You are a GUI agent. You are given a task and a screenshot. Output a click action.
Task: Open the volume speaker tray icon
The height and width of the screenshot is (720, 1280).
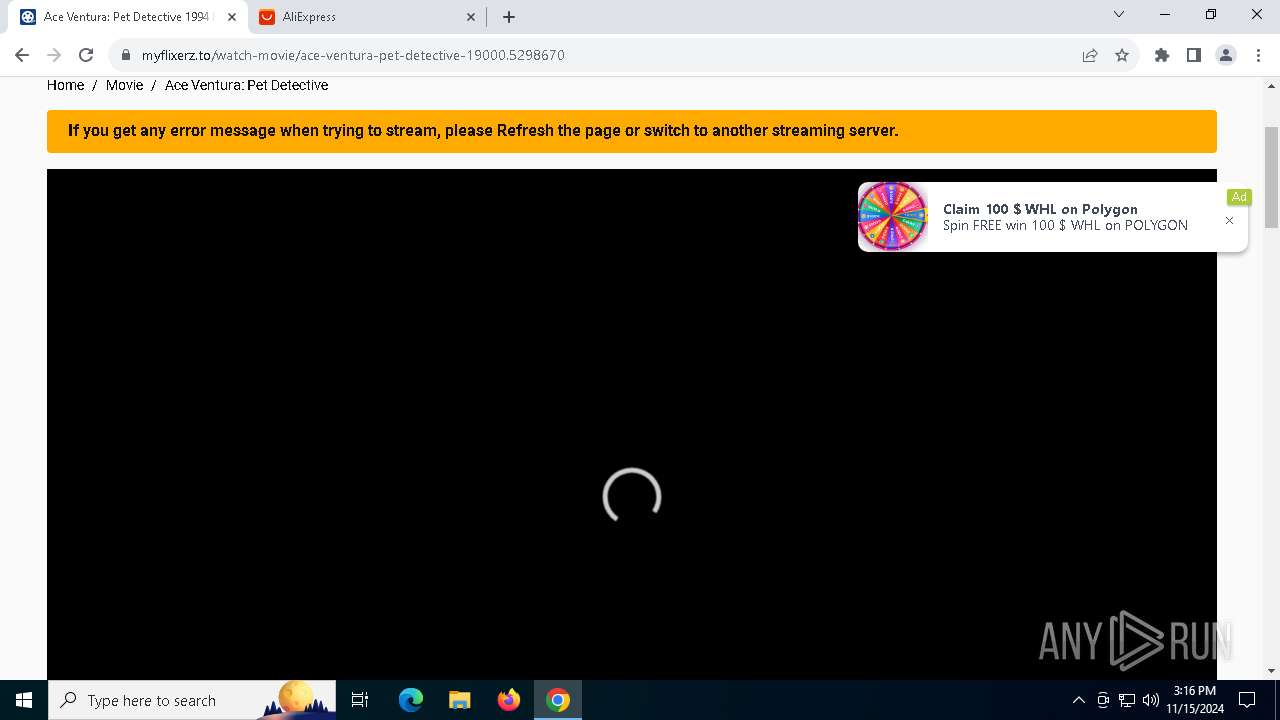1151,700
